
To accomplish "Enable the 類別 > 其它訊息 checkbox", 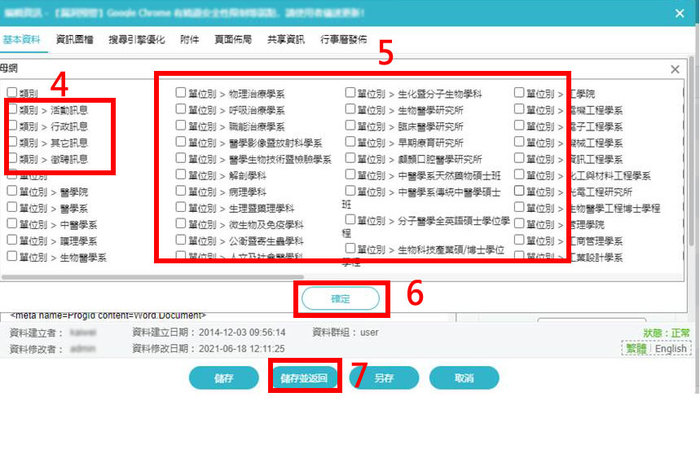I will pyautogui.click(x=11, y=143).
